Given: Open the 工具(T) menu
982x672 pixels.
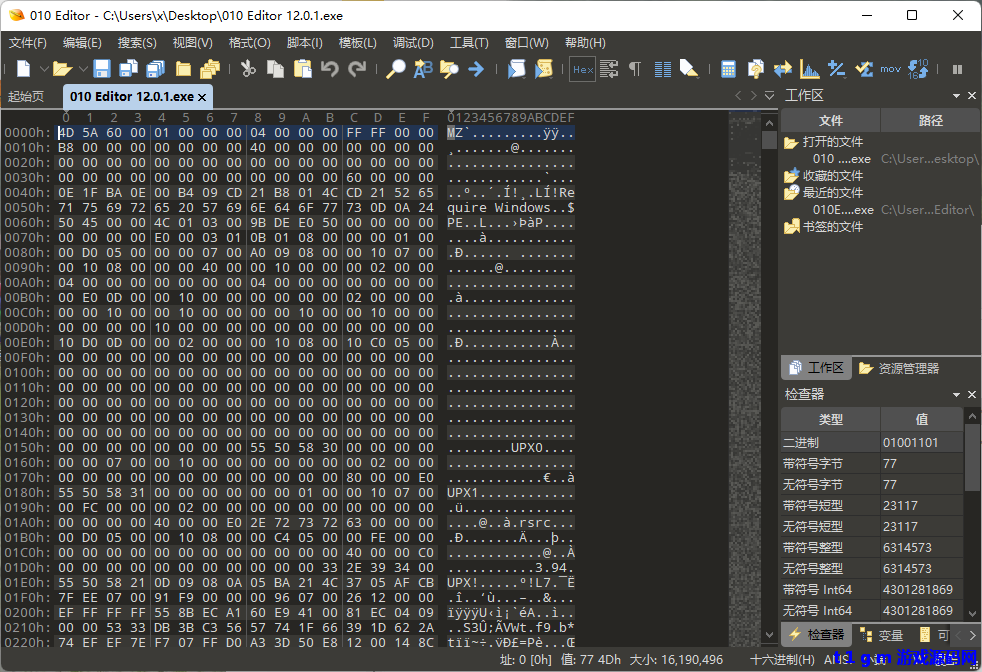Looking at the screenshot, I should tap(469, 43).
